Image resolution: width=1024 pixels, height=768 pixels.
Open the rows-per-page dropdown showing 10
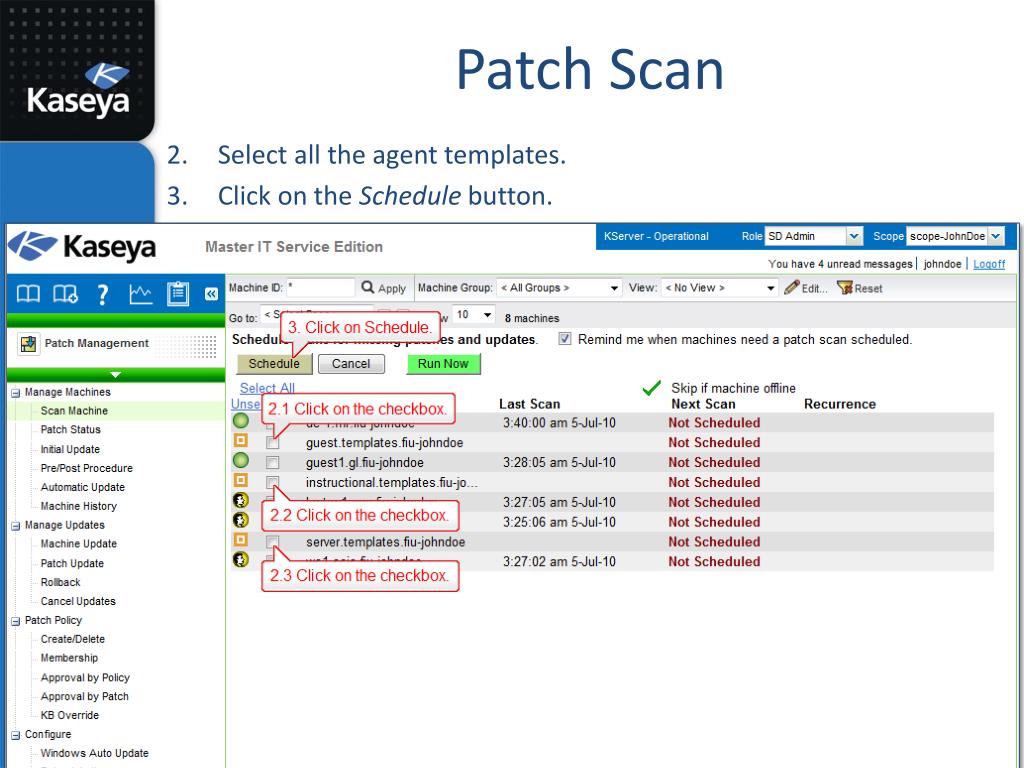pyautogui.click(x=473, y=315)
